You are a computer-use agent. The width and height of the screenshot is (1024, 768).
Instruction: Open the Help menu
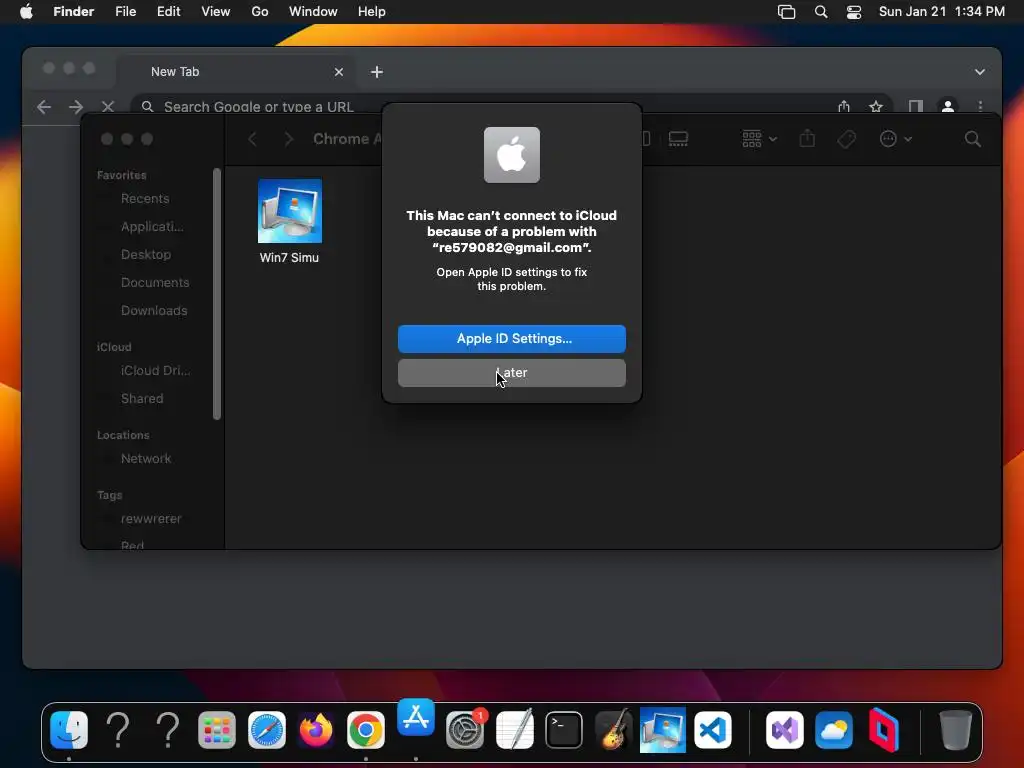point(372,12)
